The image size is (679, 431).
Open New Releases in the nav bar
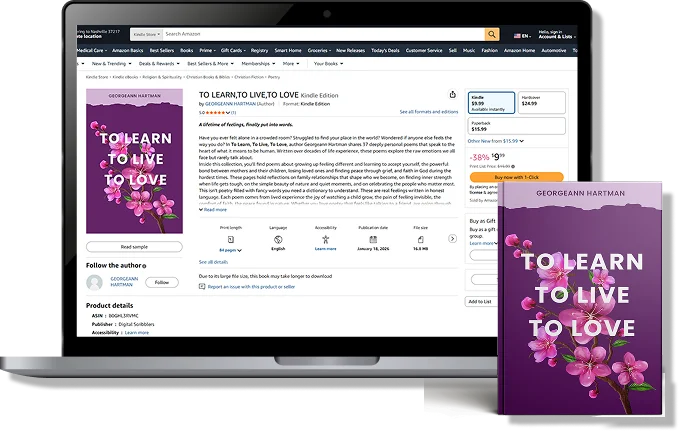pos(350,51)
